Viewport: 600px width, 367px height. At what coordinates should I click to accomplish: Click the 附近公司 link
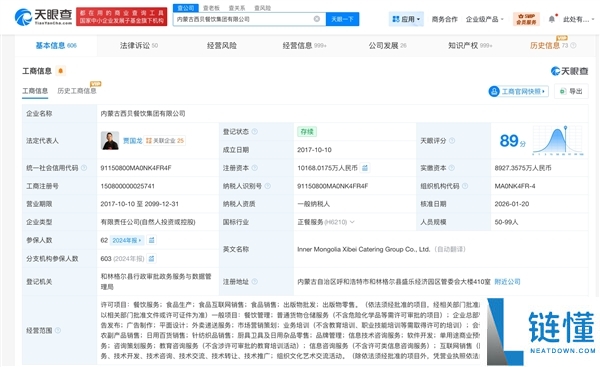point(507,282)
